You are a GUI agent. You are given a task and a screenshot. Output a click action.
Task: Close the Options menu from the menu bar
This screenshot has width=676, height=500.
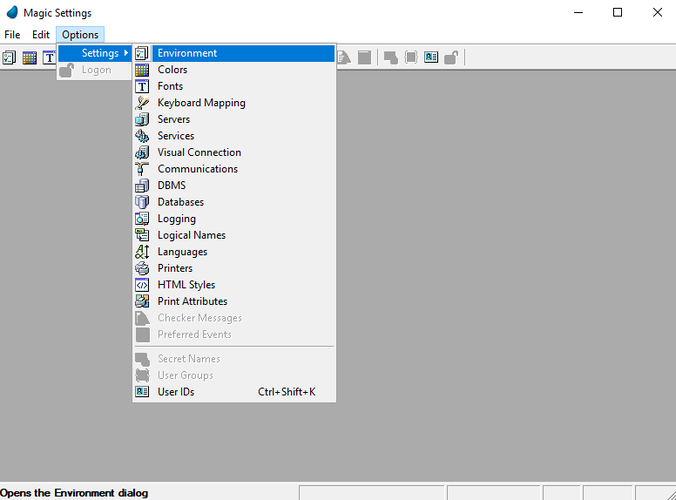80,34
